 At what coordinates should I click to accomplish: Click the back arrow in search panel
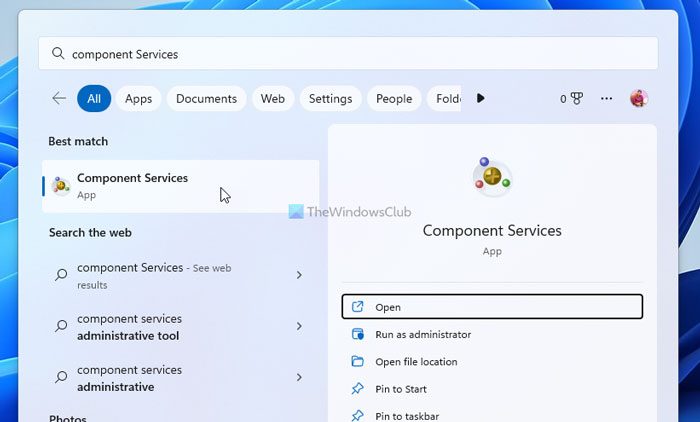click(x=59, y=98)
